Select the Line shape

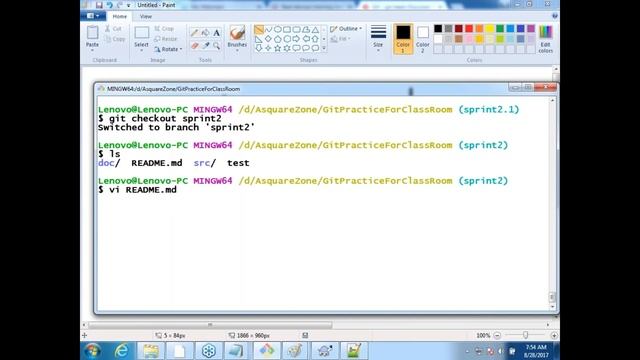point(258,30)
